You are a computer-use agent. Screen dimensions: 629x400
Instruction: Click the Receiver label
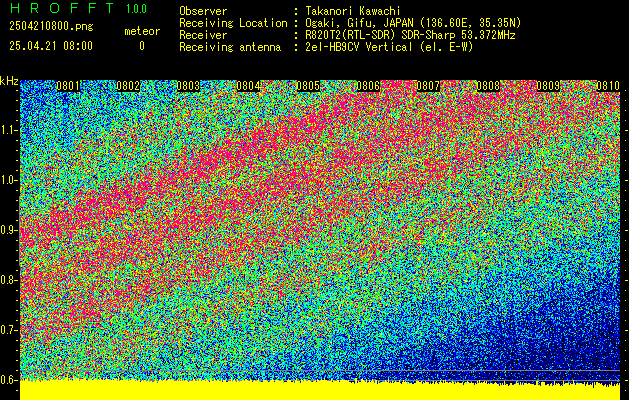pyautogui.click(x=203, y=35)
